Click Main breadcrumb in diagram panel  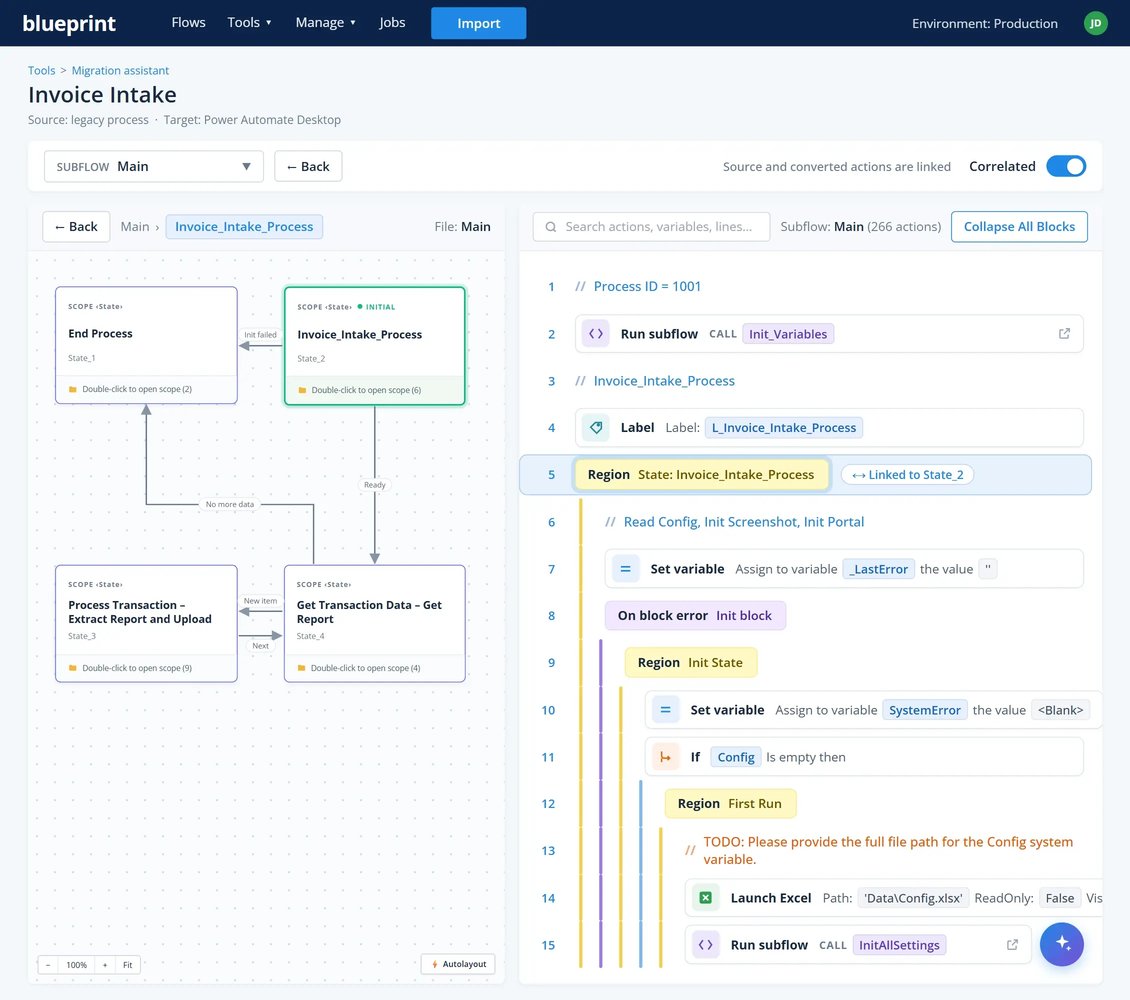click(135, 226)
